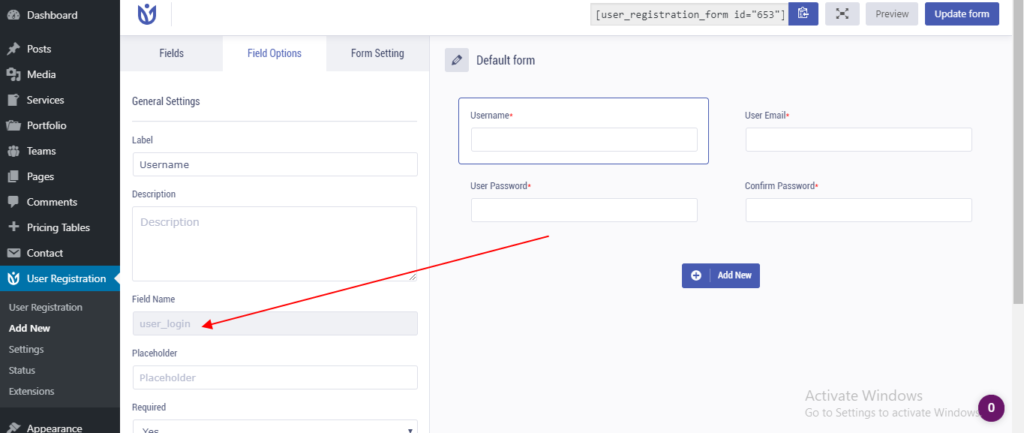Click the Preview button
Image resolution: width=1024 pixels, height=433 pixels.
tap(891, 14)
